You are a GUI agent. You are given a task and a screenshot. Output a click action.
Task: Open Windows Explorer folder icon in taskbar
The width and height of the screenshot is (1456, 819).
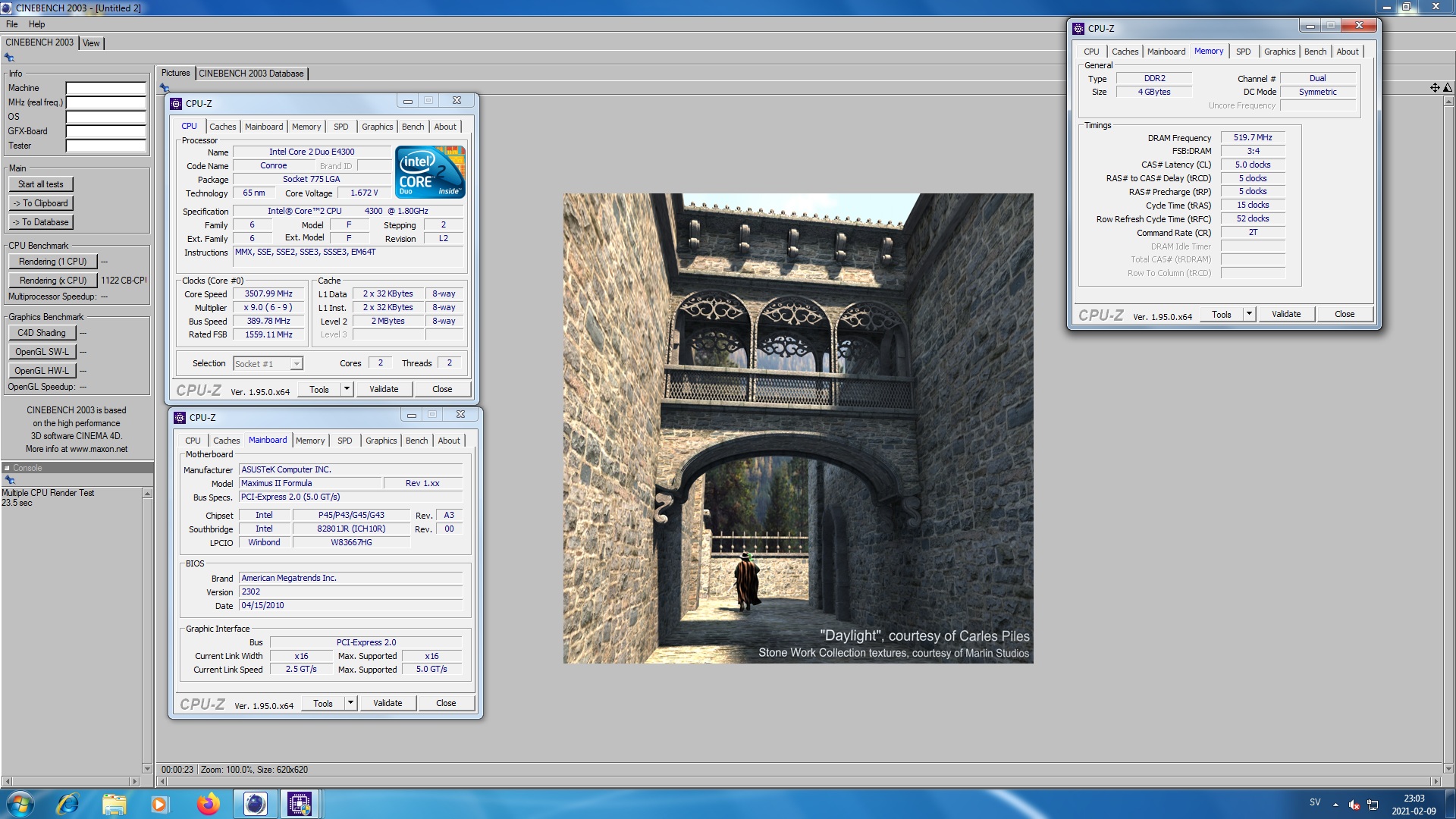pyautogui.click(x=114, y=804)
